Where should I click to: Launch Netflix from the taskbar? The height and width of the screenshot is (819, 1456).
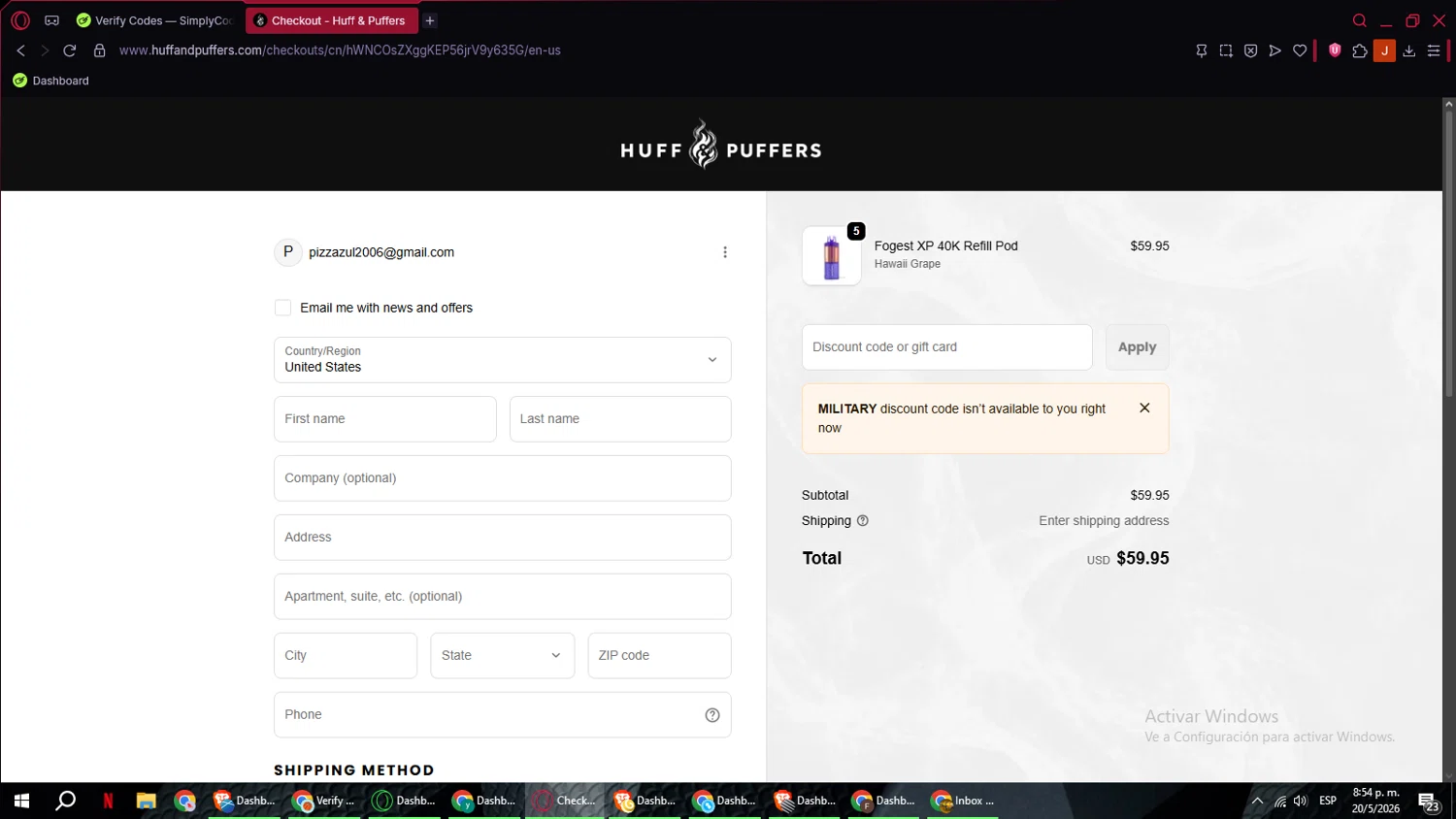(108, 801)
